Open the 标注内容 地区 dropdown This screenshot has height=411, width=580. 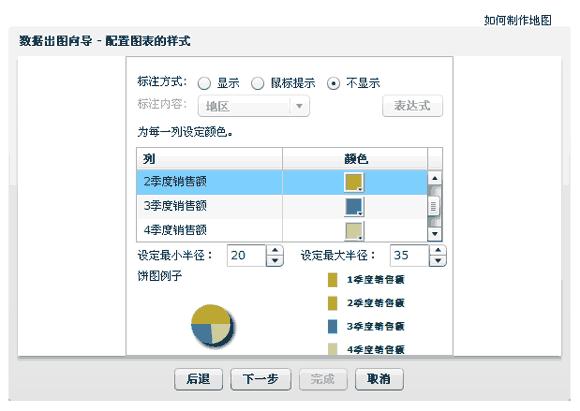click(x=254, y=107)
